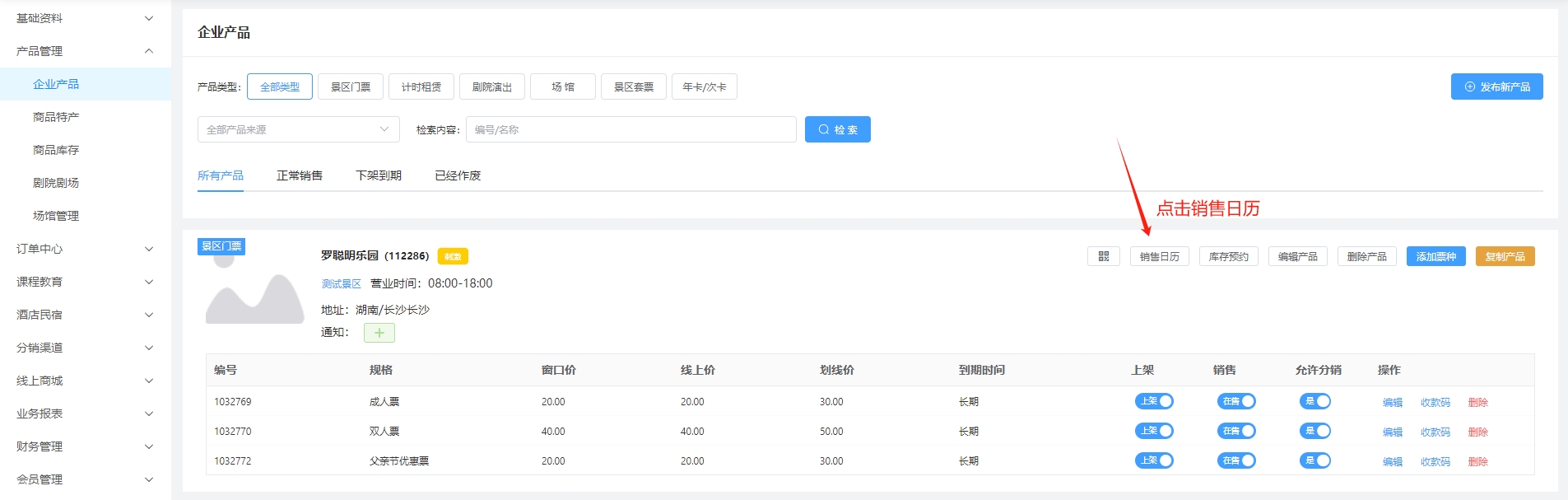Click the green plus notification icon
This screenshot has width=1568, height=500.
pos(379,333)
